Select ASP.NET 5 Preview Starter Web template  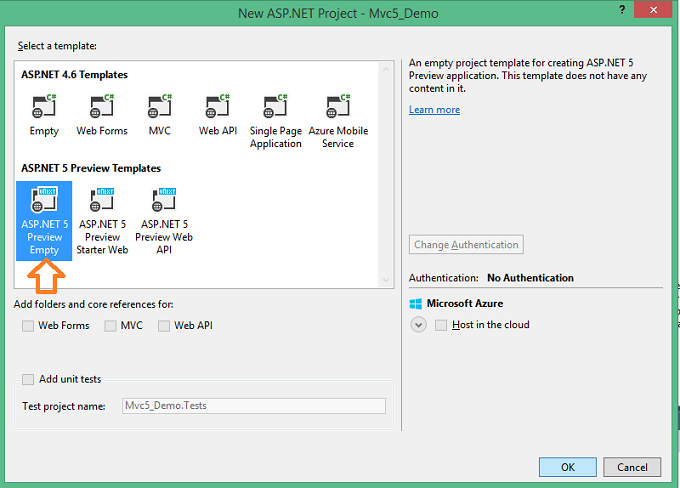[x=102, y=221]
